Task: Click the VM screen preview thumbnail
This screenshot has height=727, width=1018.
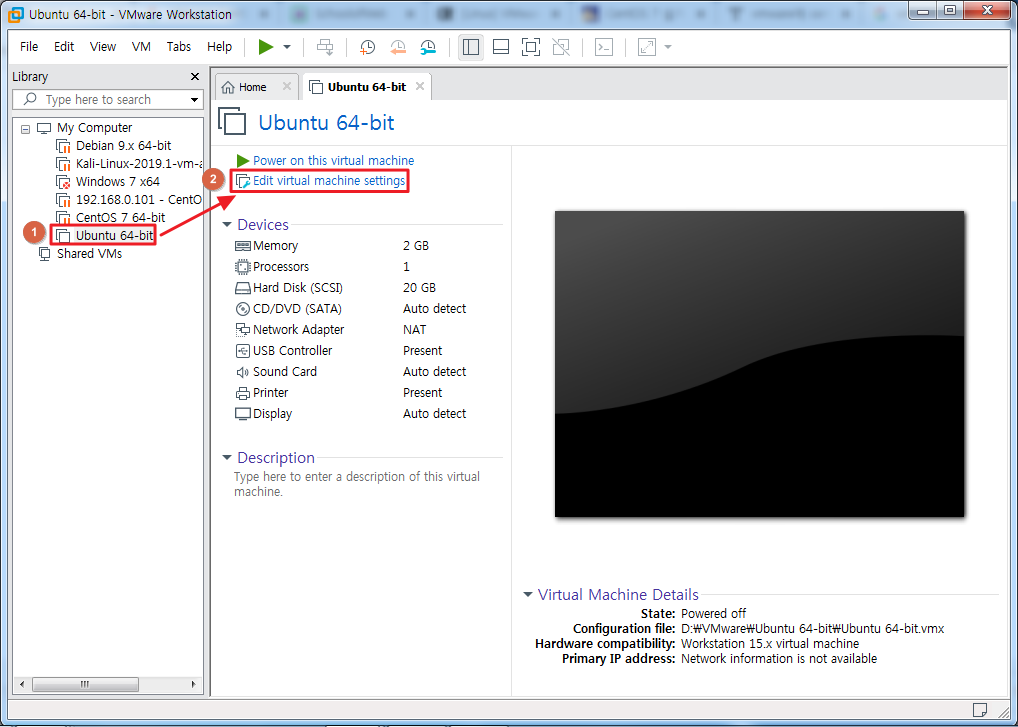Action: tap(760, 364)
